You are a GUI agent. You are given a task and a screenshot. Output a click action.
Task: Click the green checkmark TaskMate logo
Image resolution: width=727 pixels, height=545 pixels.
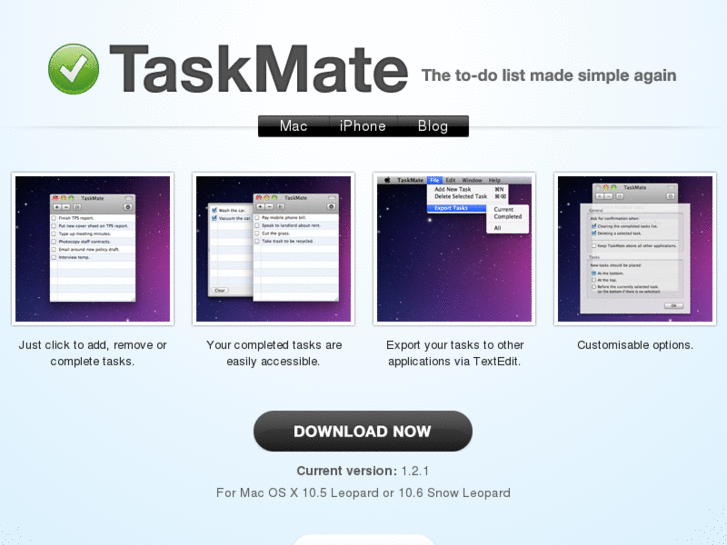point(73,69)
